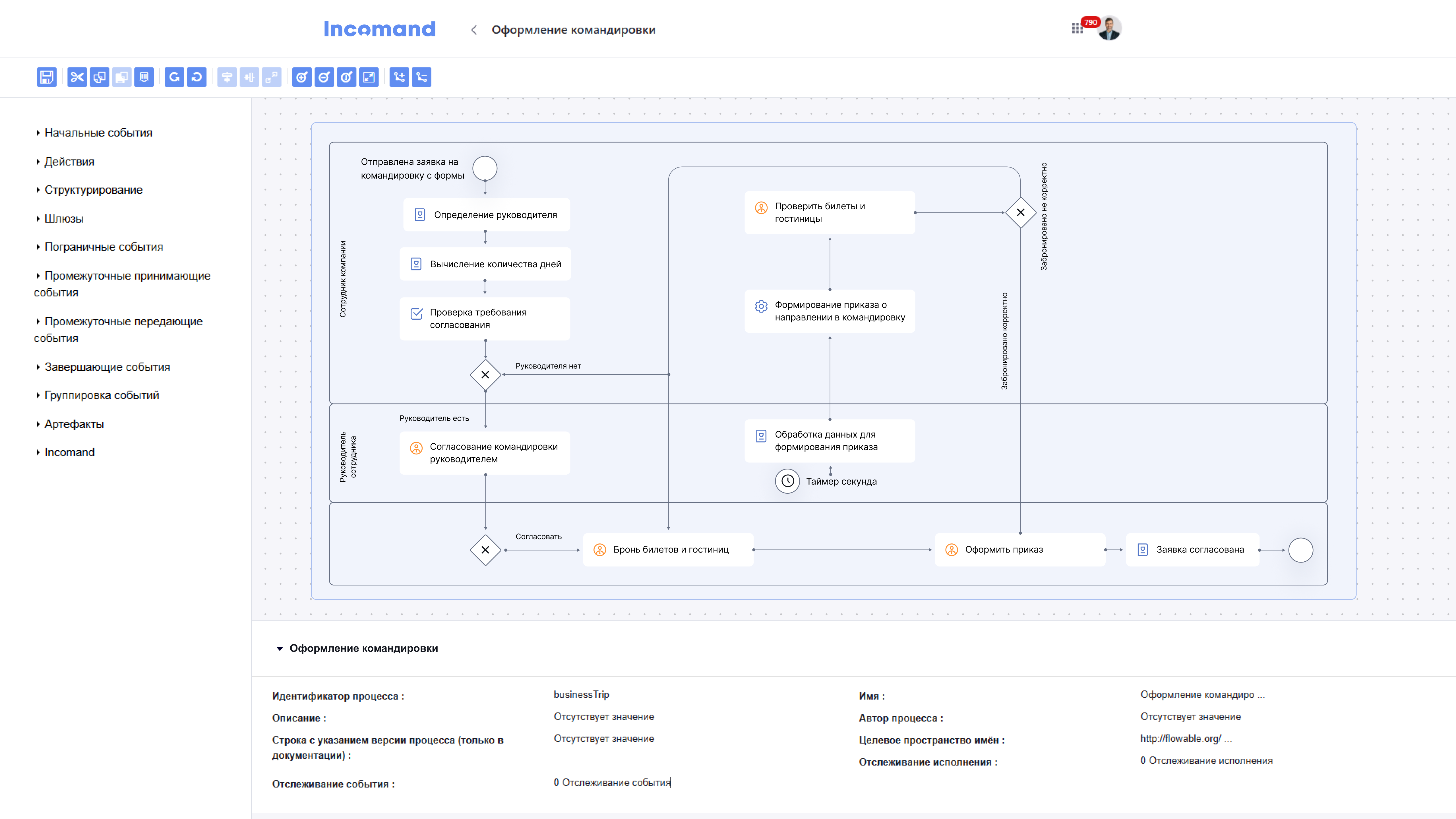Screen dimensions: 1456x819
Task: Expand the Шлюзы palette group
Action: pyautogui.click(x=64, y=219)
